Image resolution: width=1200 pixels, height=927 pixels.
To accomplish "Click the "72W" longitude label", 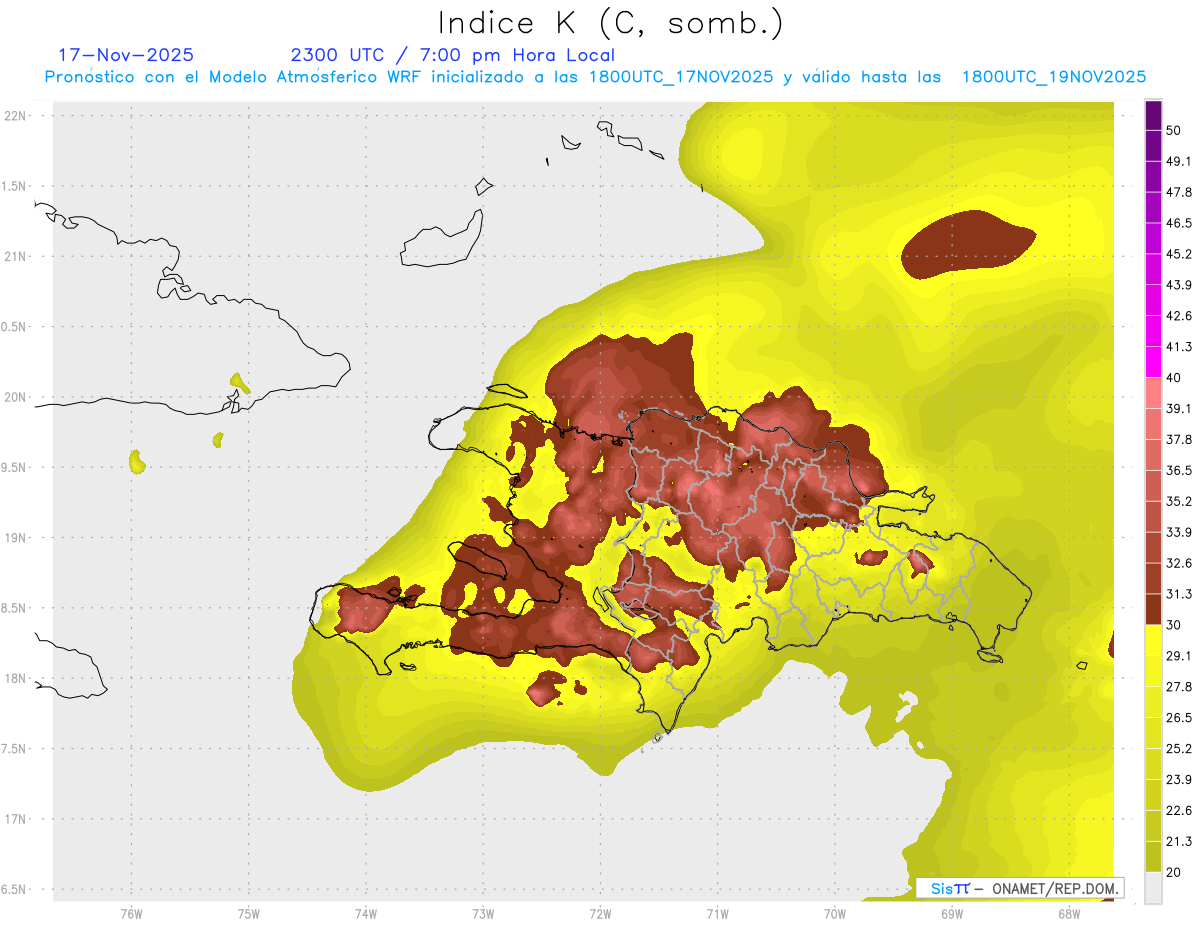I will point(600,914).
